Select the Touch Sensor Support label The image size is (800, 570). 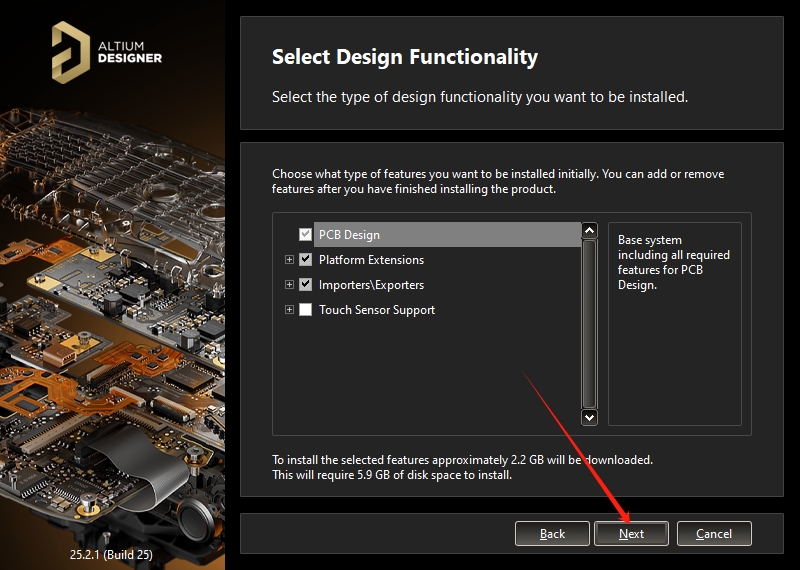377,310
